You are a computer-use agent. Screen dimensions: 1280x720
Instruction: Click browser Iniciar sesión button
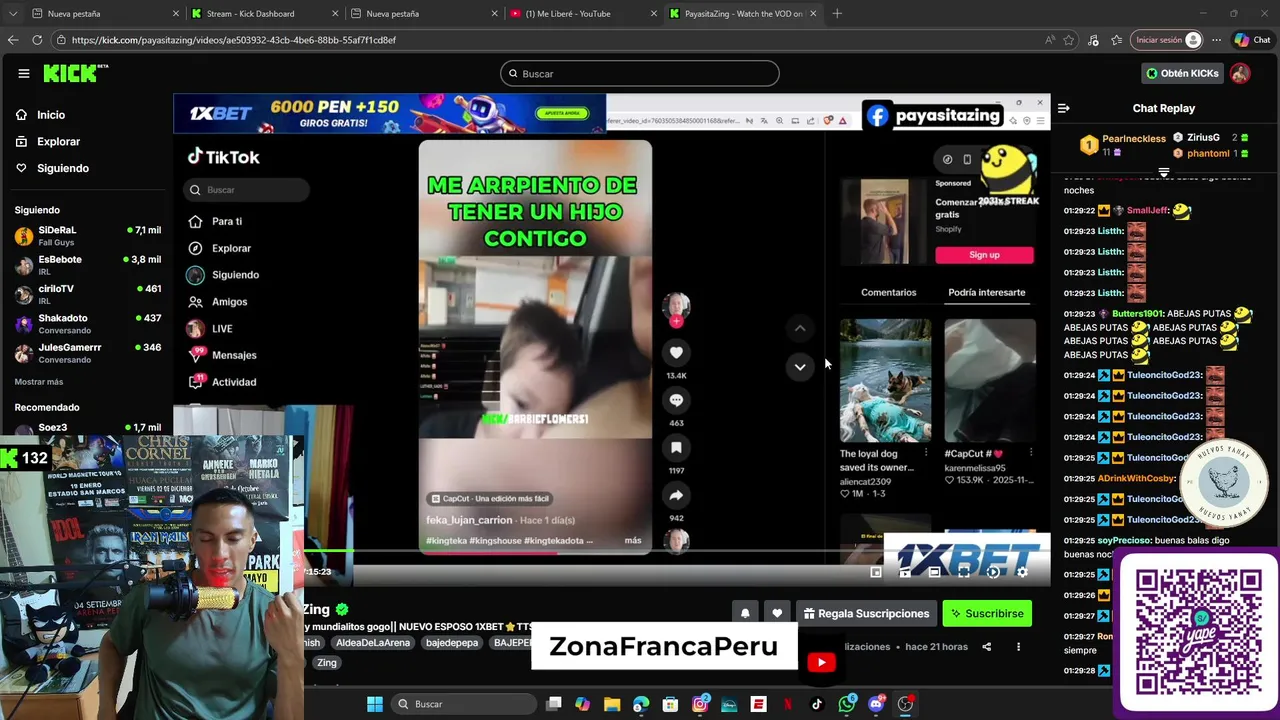(1166, 40)
